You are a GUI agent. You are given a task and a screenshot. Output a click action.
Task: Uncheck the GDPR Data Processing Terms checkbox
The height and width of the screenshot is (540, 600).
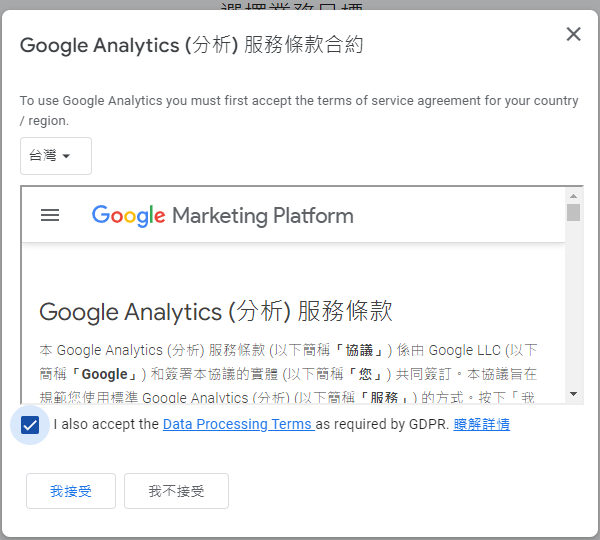tap(30, 425)
